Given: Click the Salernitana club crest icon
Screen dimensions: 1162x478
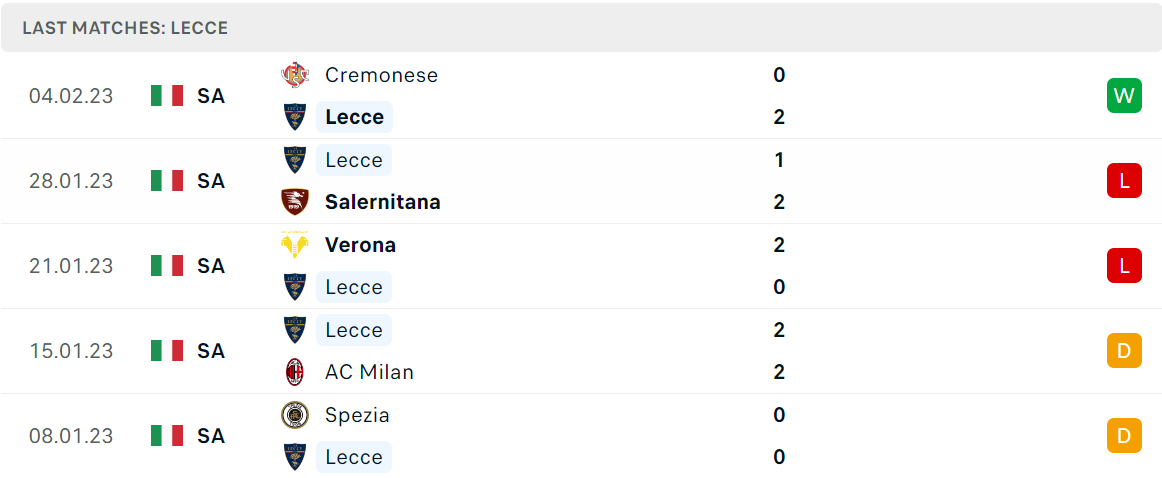Looking at the screenshot, I should (295, 202).
